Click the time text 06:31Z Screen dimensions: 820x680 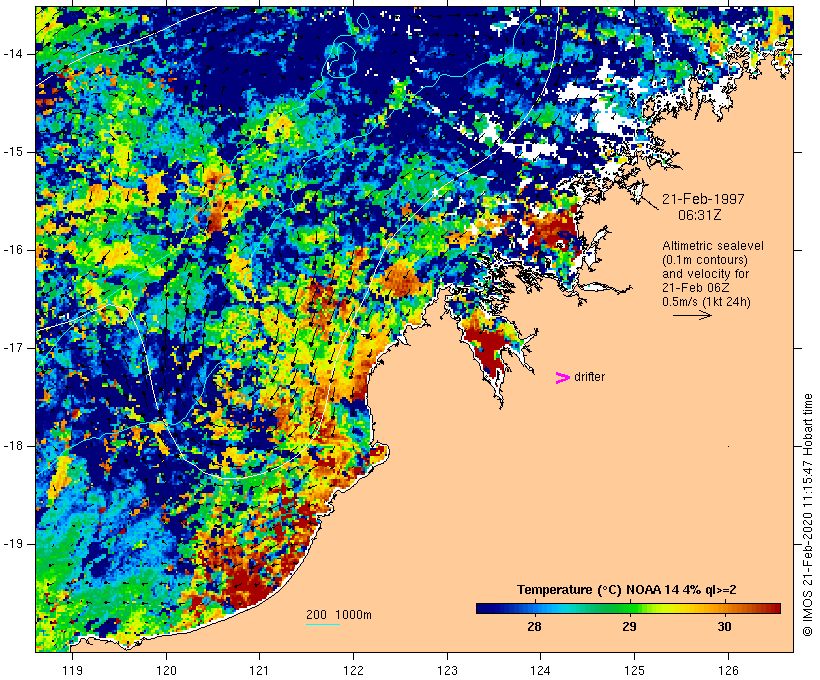(x=700, y=215)
